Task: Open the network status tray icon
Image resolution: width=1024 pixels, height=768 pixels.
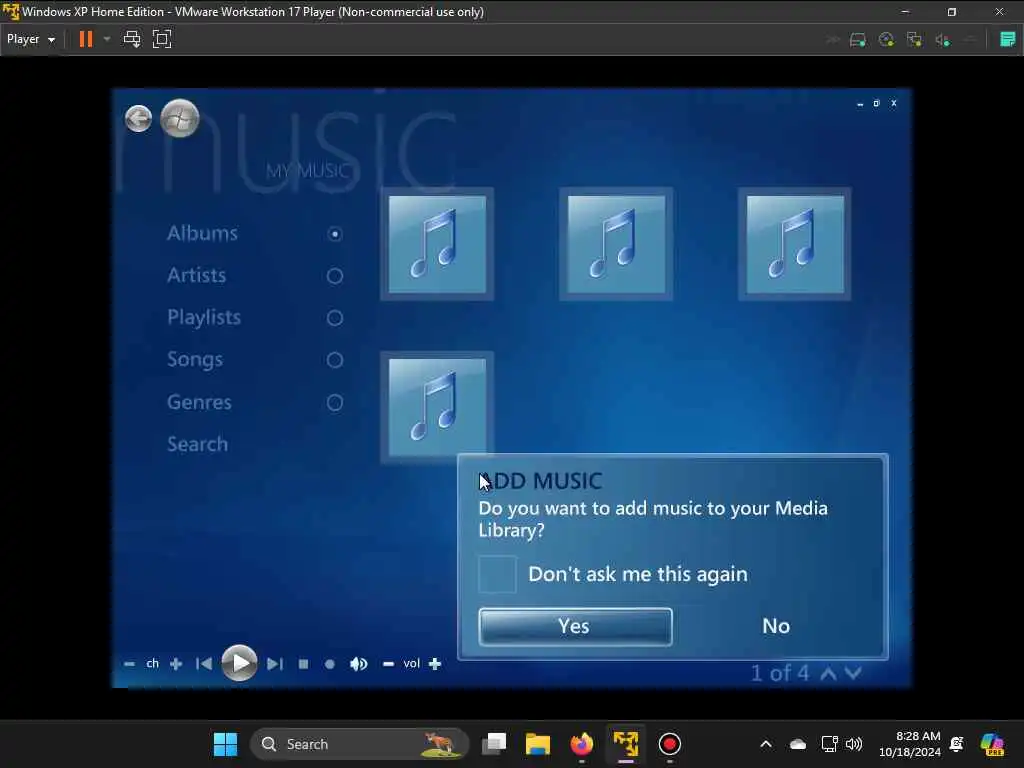Action: pos(829,744)
